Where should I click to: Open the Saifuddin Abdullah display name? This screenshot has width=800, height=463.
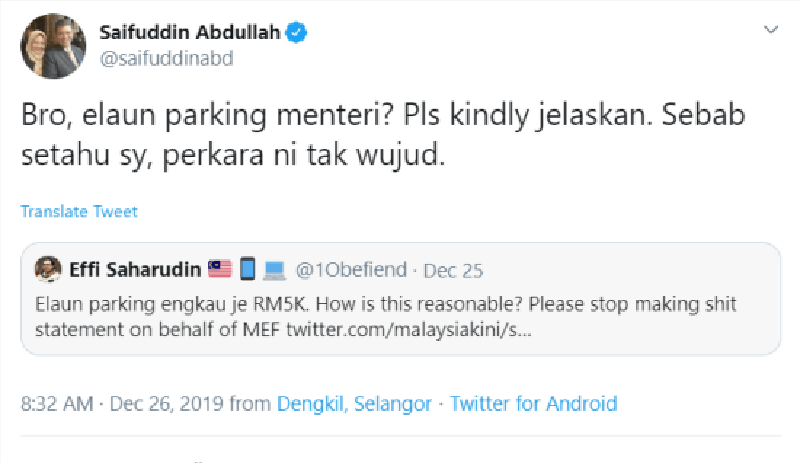coord(190,33)
